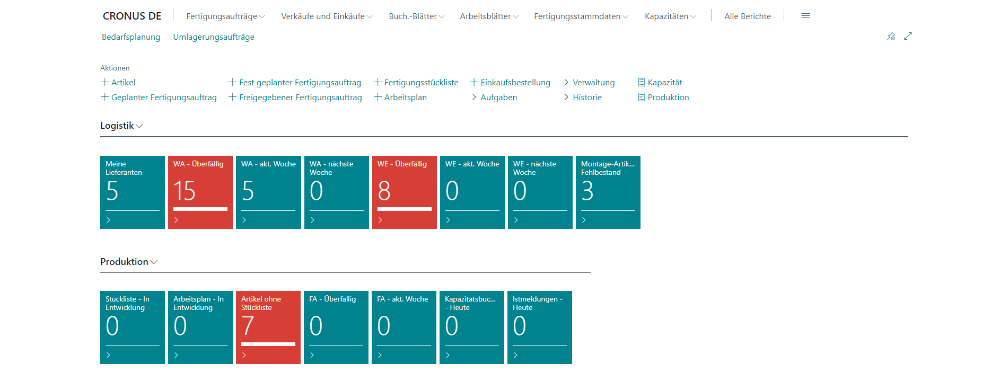This screenshot has width=1000, height=381.
Task: Click arrow icon on WE - Überfällig tile
Action: [381, 220]
